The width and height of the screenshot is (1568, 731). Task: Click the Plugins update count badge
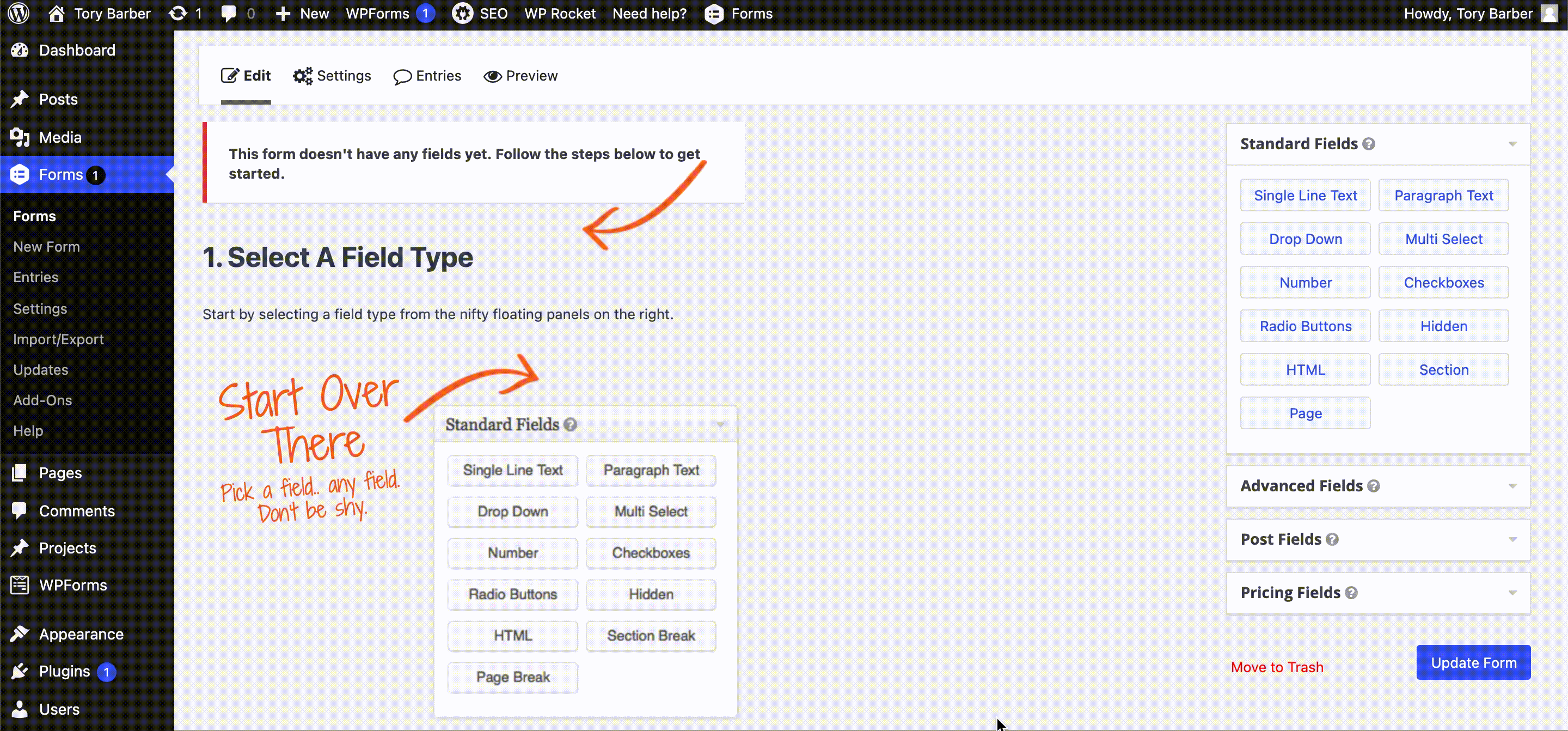tap(107, 672)
